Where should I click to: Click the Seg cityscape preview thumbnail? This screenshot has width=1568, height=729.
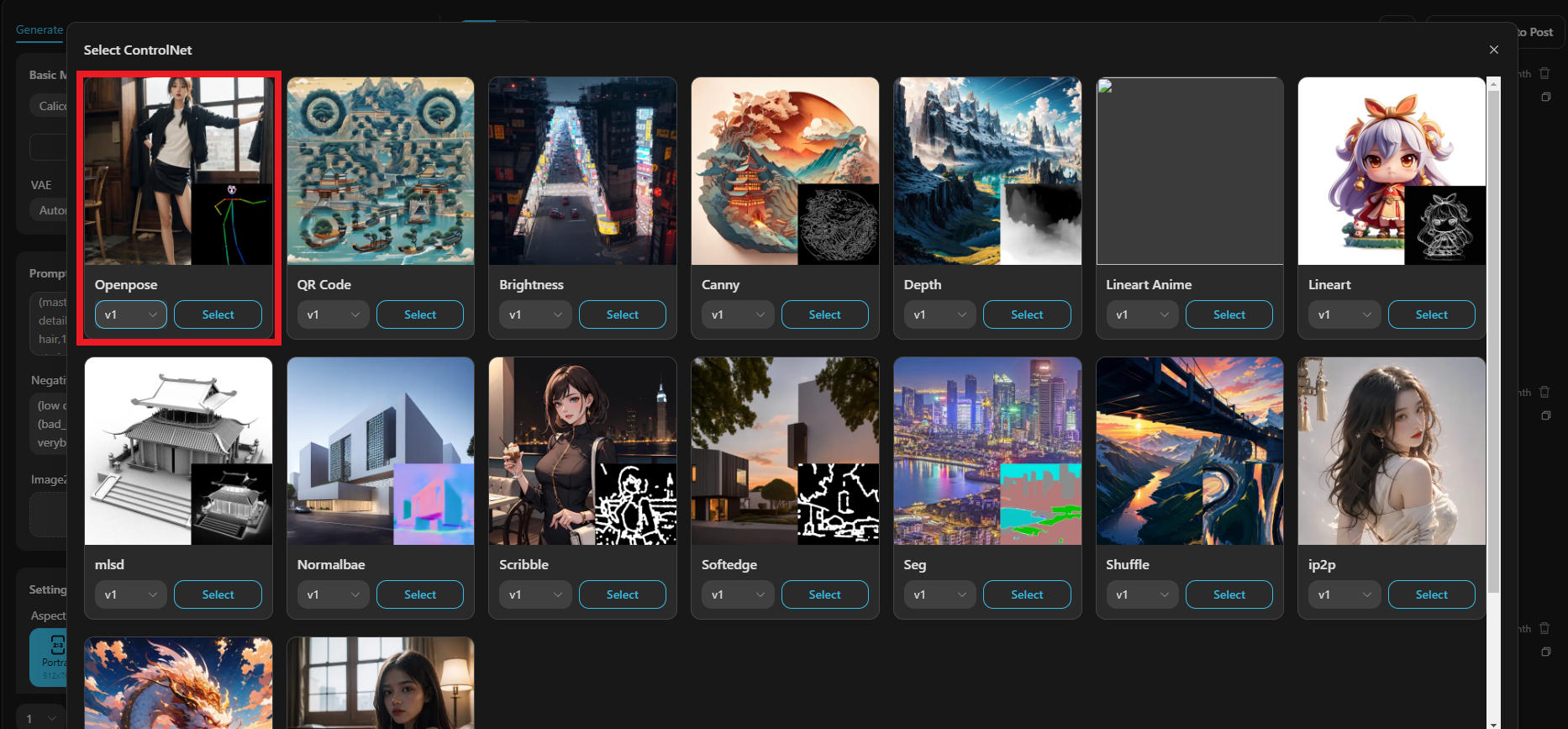[x=987, y=451]
